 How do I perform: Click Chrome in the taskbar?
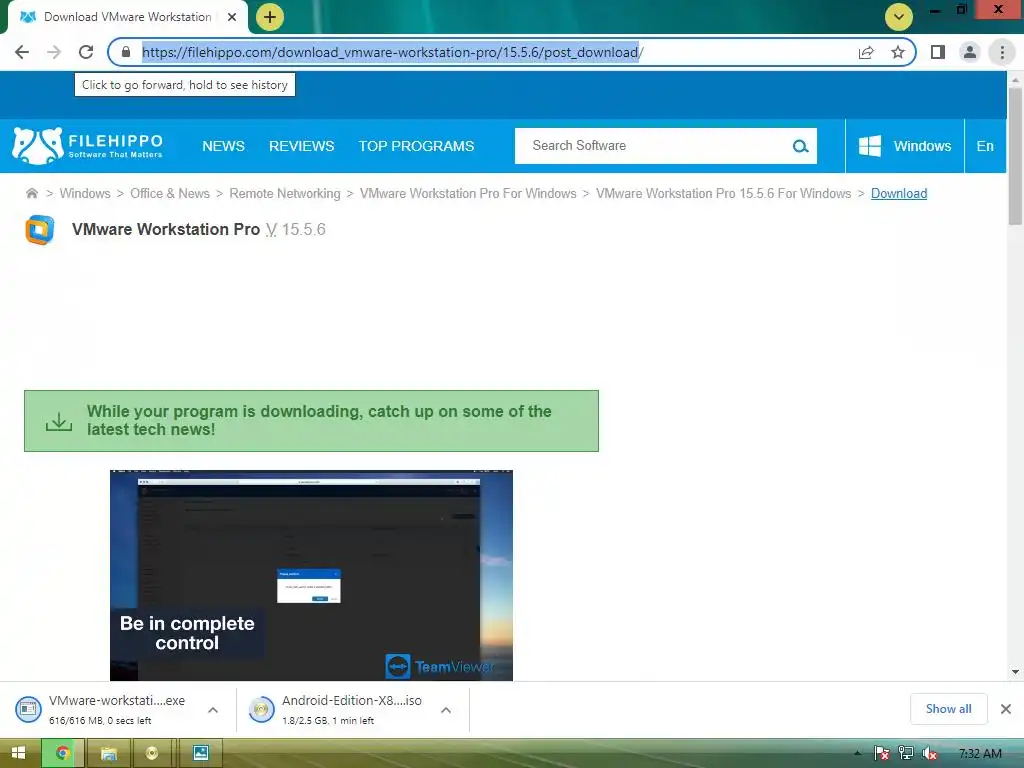(63, 753)
